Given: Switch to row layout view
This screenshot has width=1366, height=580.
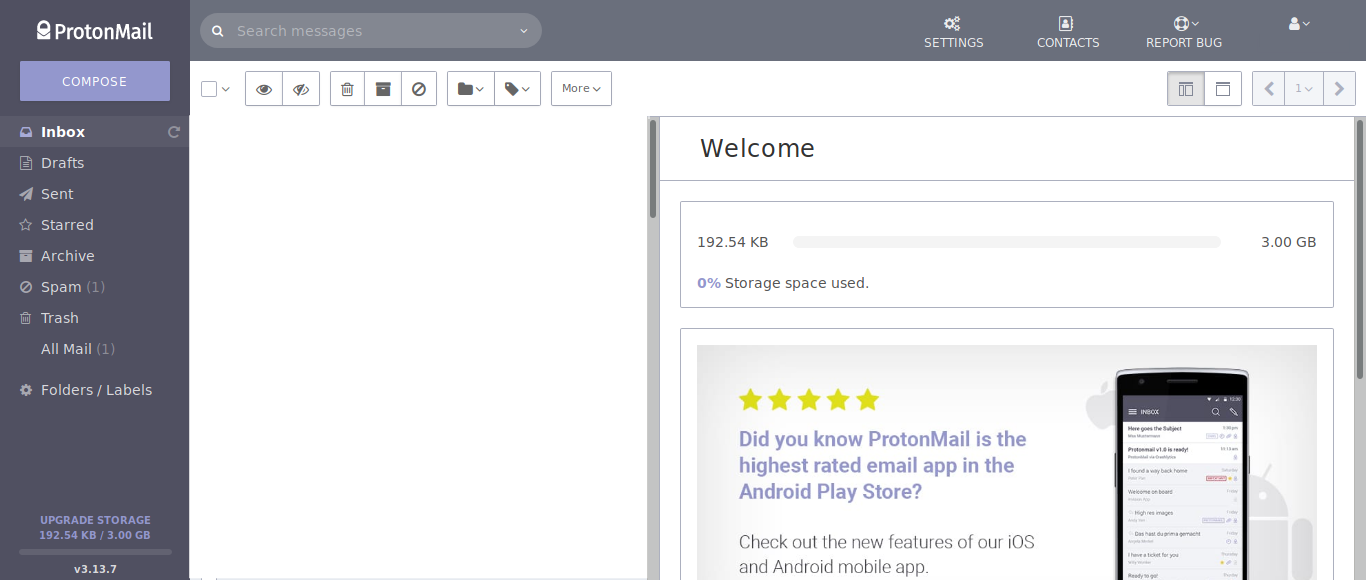Looking at the screenshot, I should [x=1223, y=89].
